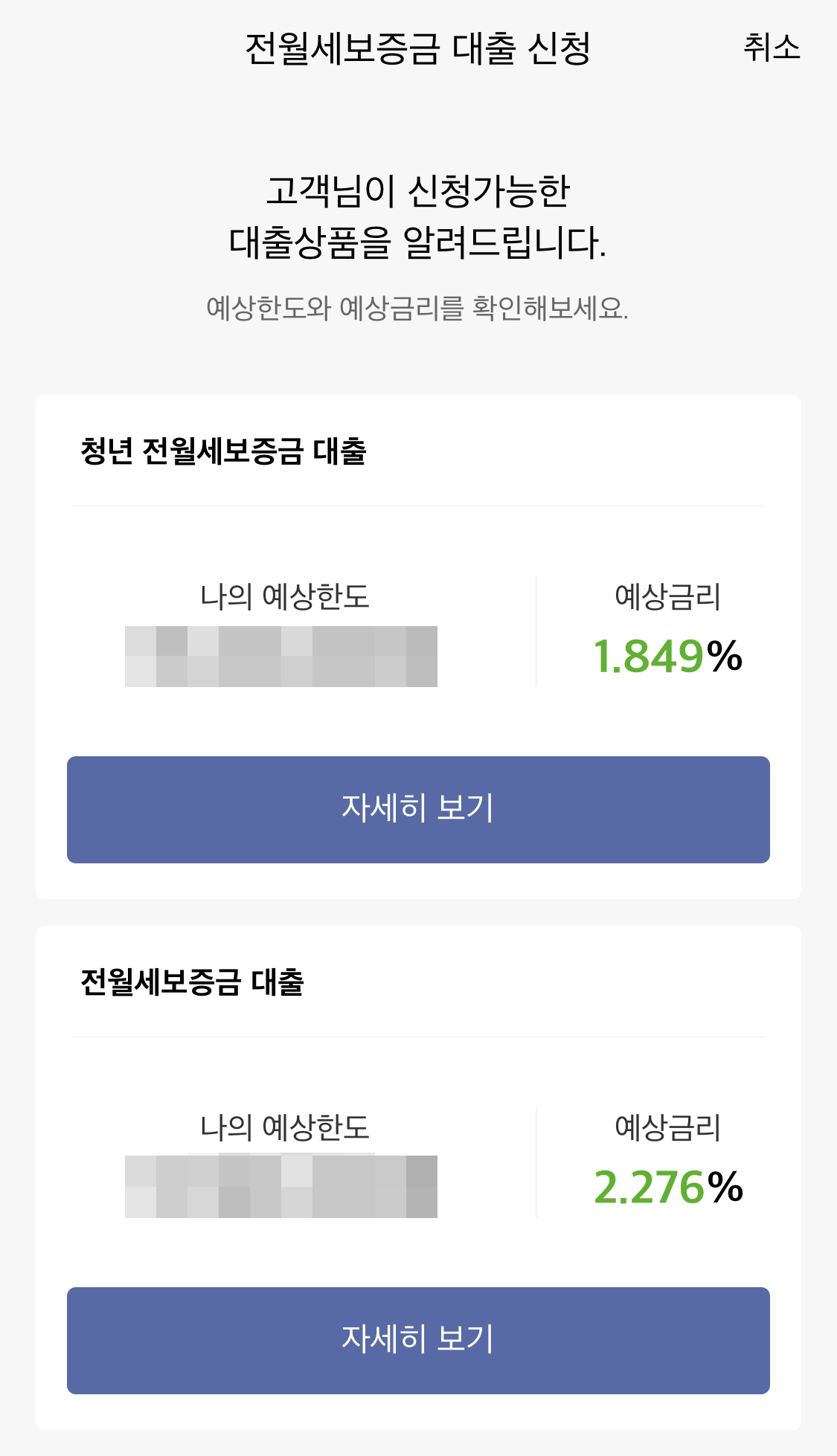
Task: Click 예상금리 label above the 1.849% rate
Action: (x=667, y=597)
